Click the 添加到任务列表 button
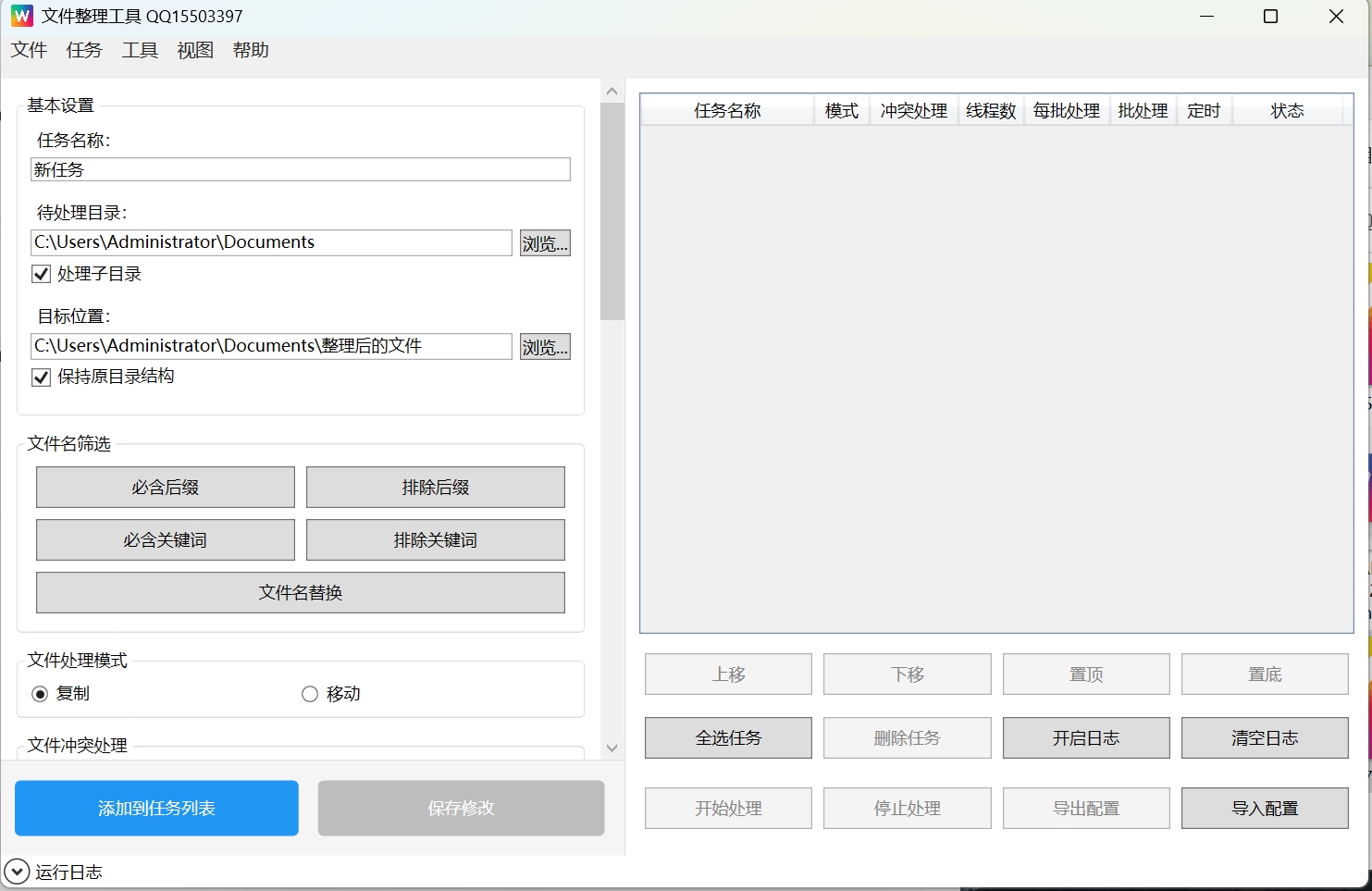1372x891 pixels. click(155, 808)
